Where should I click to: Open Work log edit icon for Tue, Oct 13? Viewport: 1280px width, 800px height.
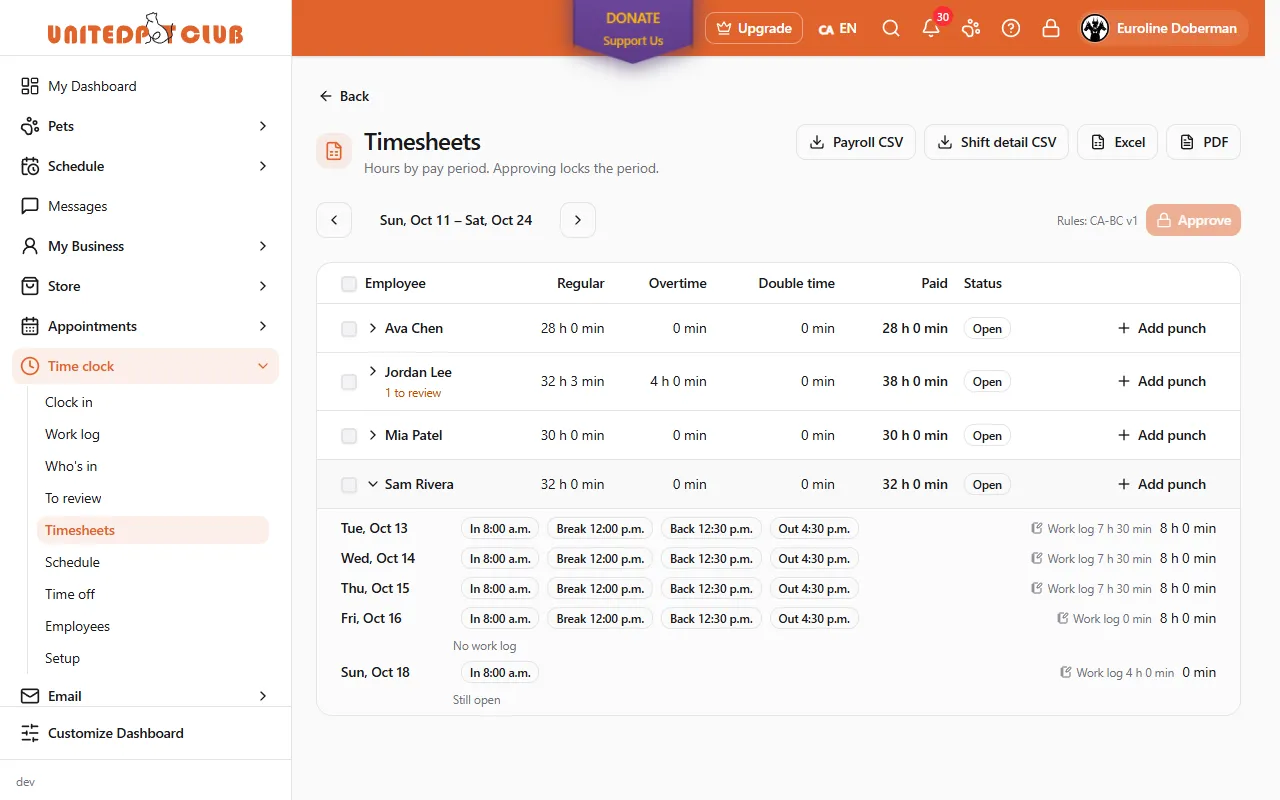click(x=1037, y=528)
